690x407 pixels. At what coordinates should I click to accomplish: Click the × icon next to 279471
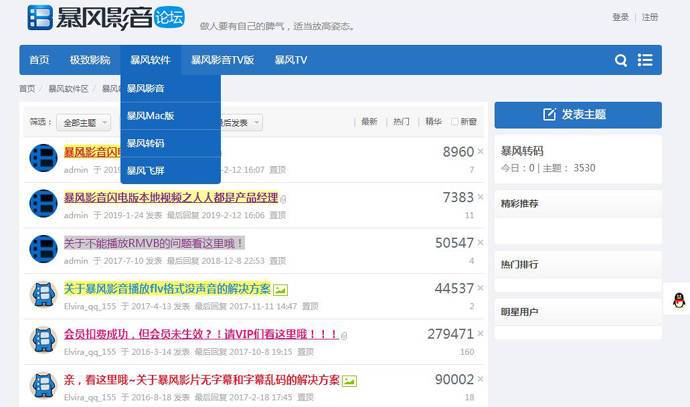pos(480,334)
